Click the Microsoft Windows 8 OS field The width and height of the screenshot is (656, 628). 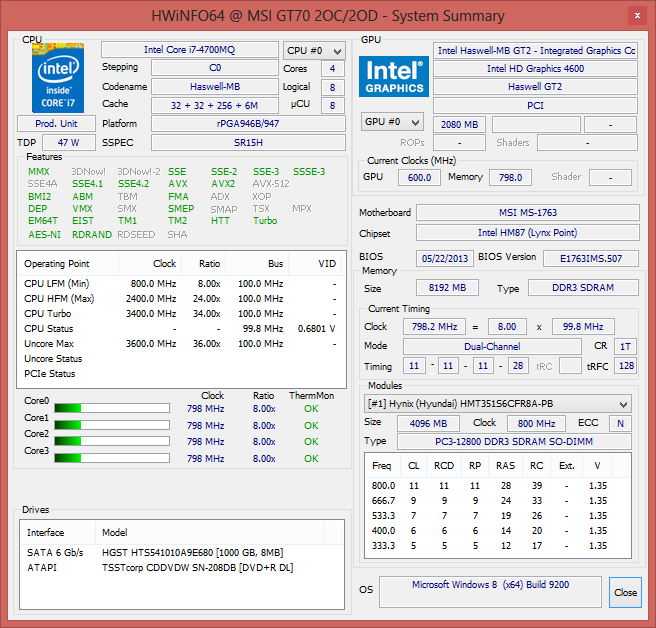tap(490, 591)
